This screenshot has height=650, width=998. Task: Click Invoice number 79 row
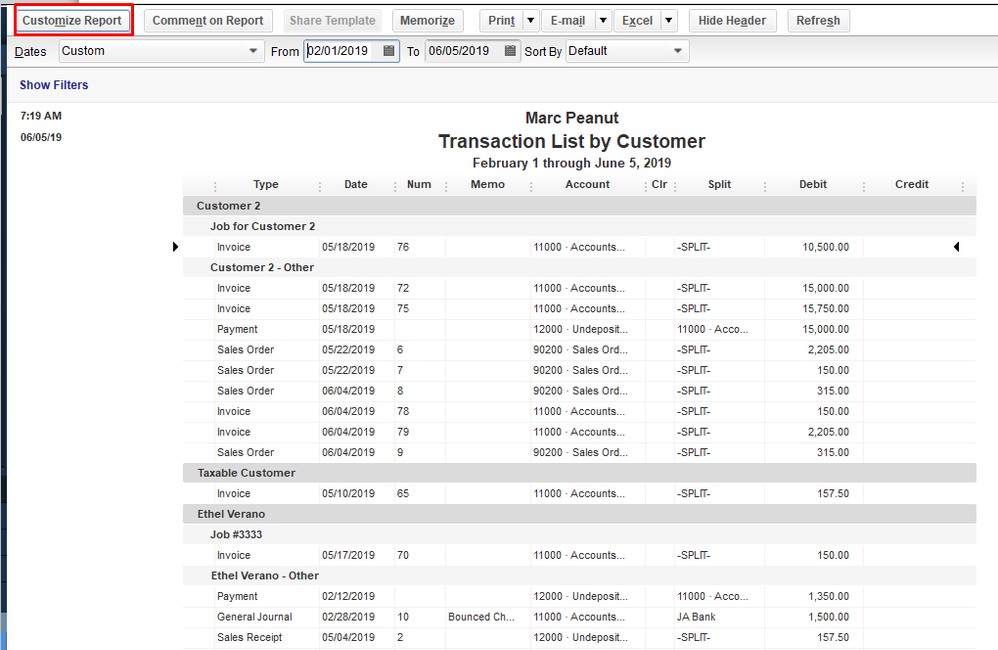tap(579, 432)
